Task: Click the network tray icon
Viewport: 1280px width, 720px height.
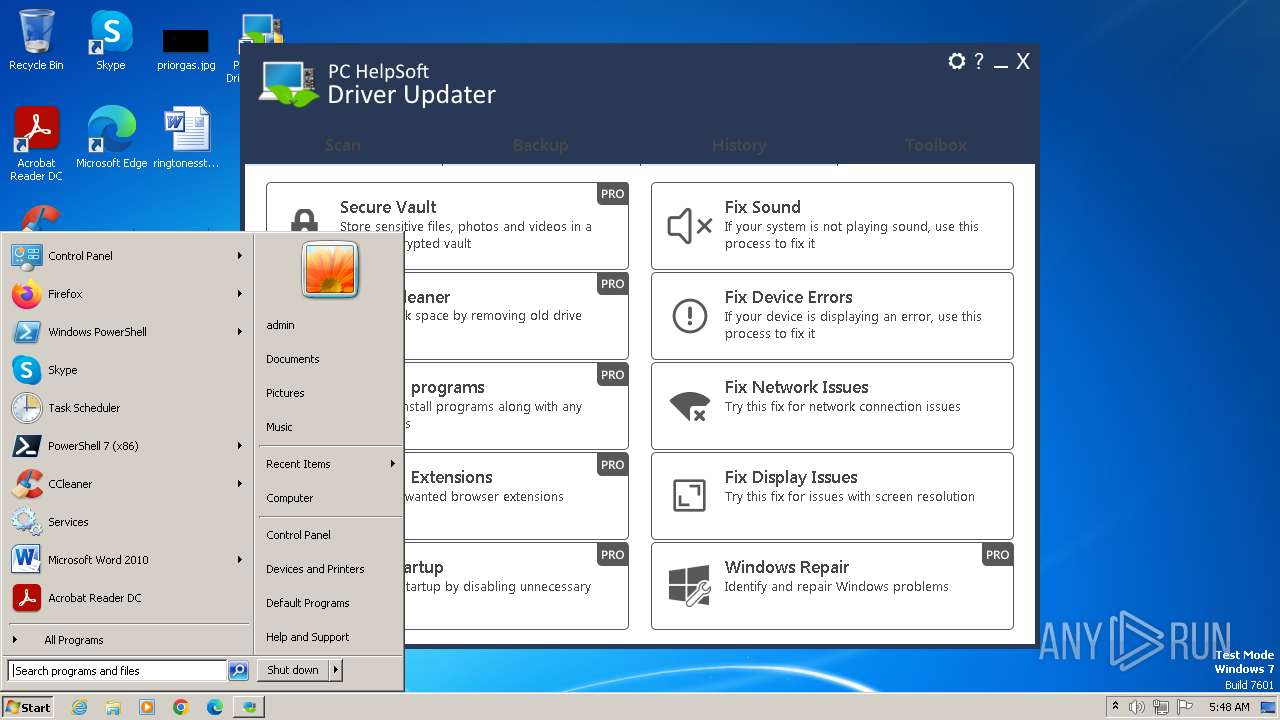Action: 1161,707
